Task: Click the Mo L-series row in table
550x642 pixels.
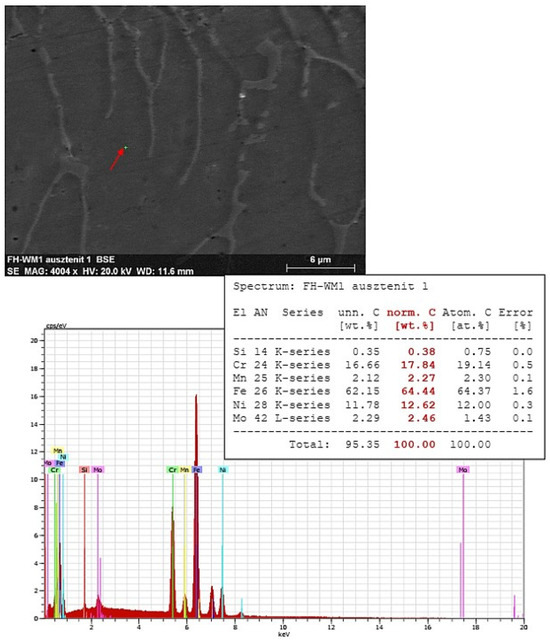Action: point(383,418)
